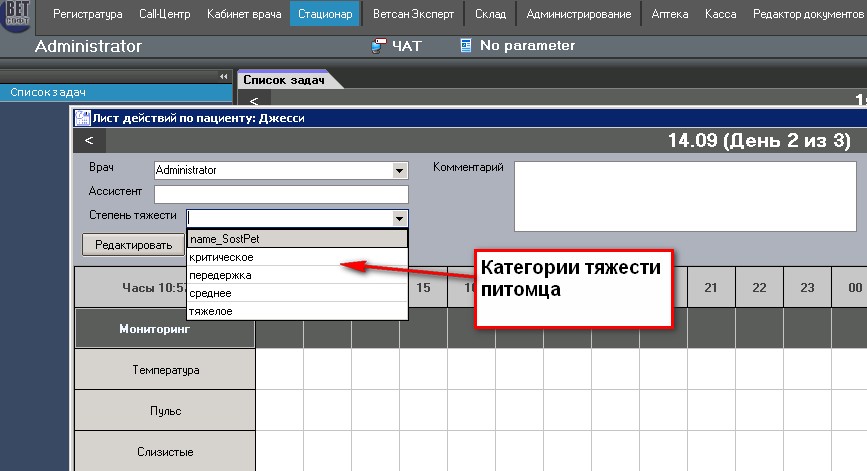Image resolution: width=867 pixels, height=471 pixels.
Task: Choose среднее severity option
Action: (297, 293)
